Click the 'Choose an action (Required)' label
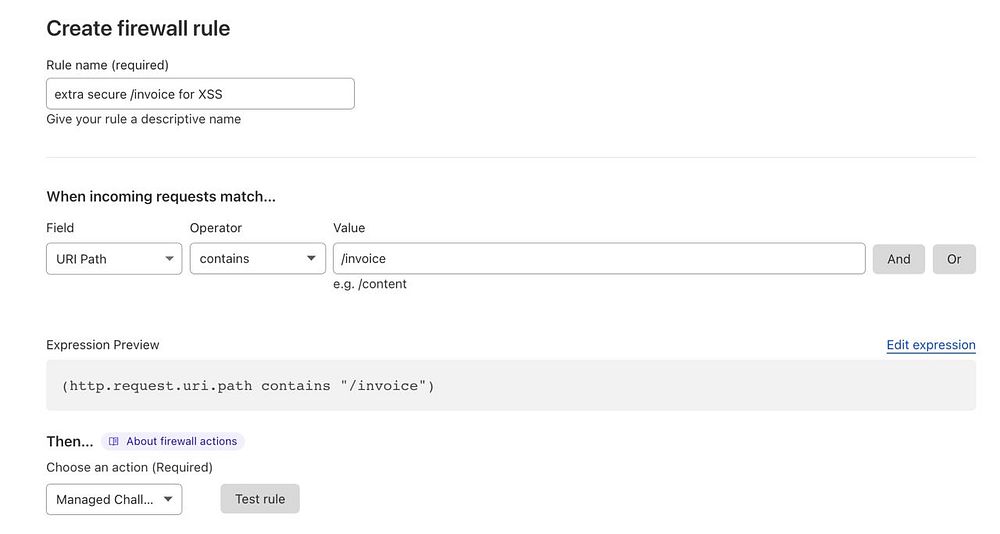This screenshot has height=534, width=1000. (129, 467)
